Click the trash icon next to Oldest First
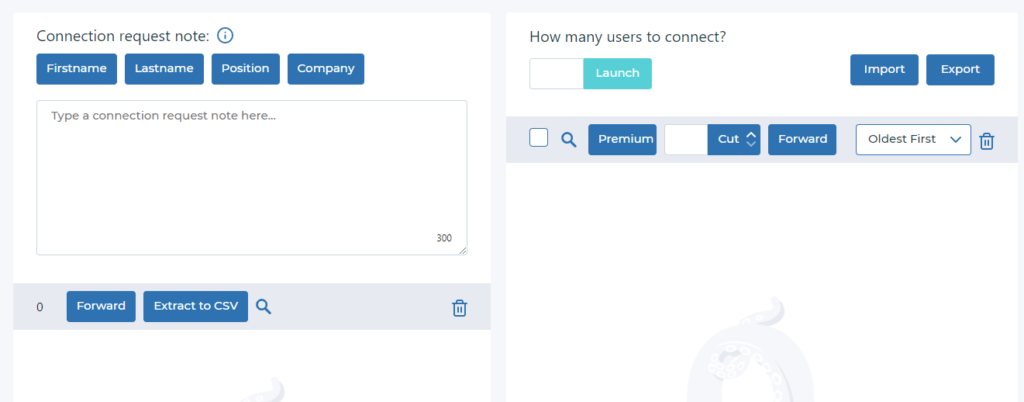 pyautogui.click(x=987, y=140)
